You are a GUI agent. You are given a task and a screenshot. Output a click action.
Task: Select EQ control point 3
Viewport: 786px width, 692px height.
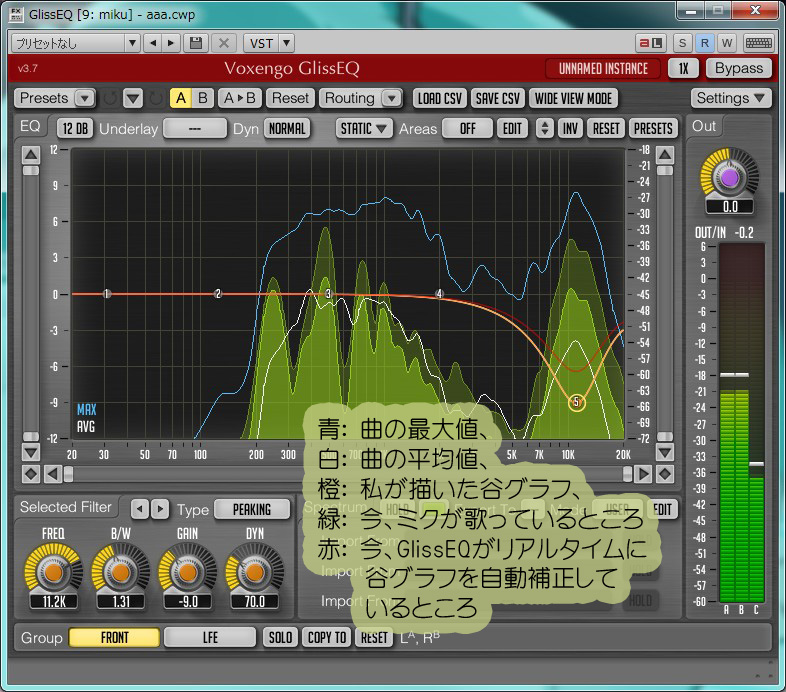click(x=328, y=294)
